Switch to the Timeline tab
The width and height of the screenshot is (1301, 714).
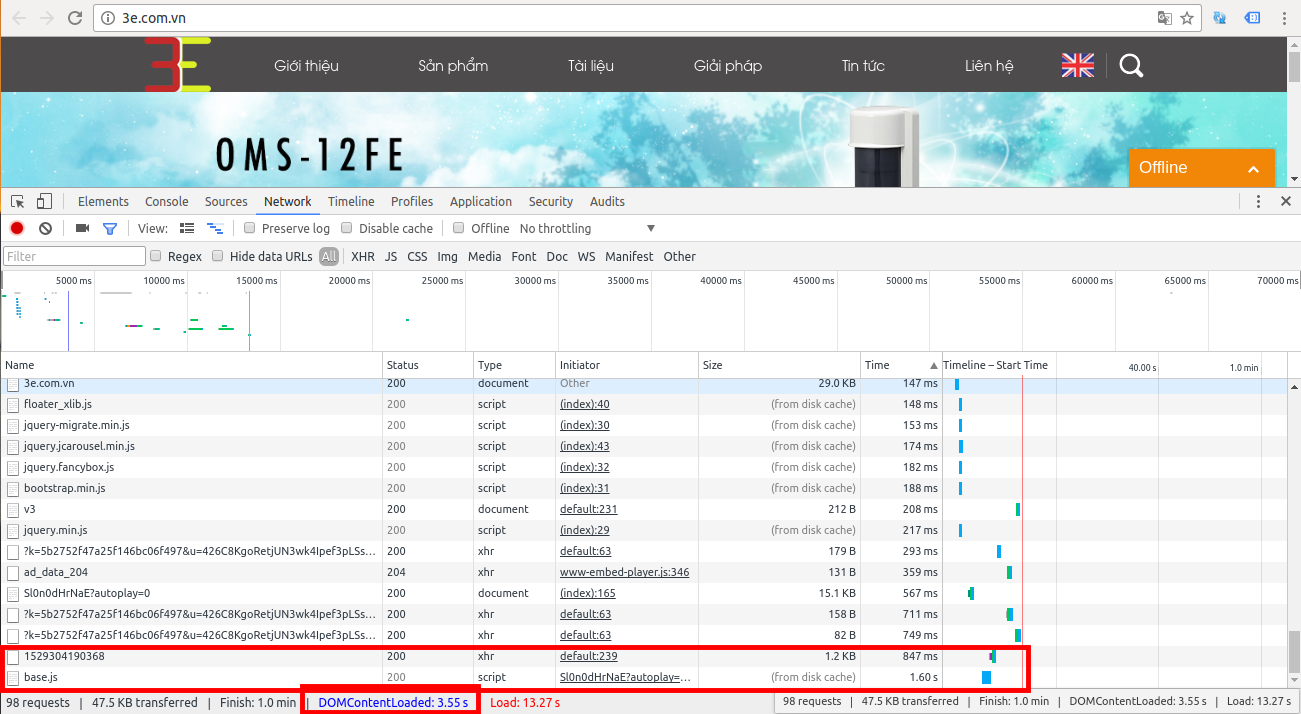coord(351,201)
